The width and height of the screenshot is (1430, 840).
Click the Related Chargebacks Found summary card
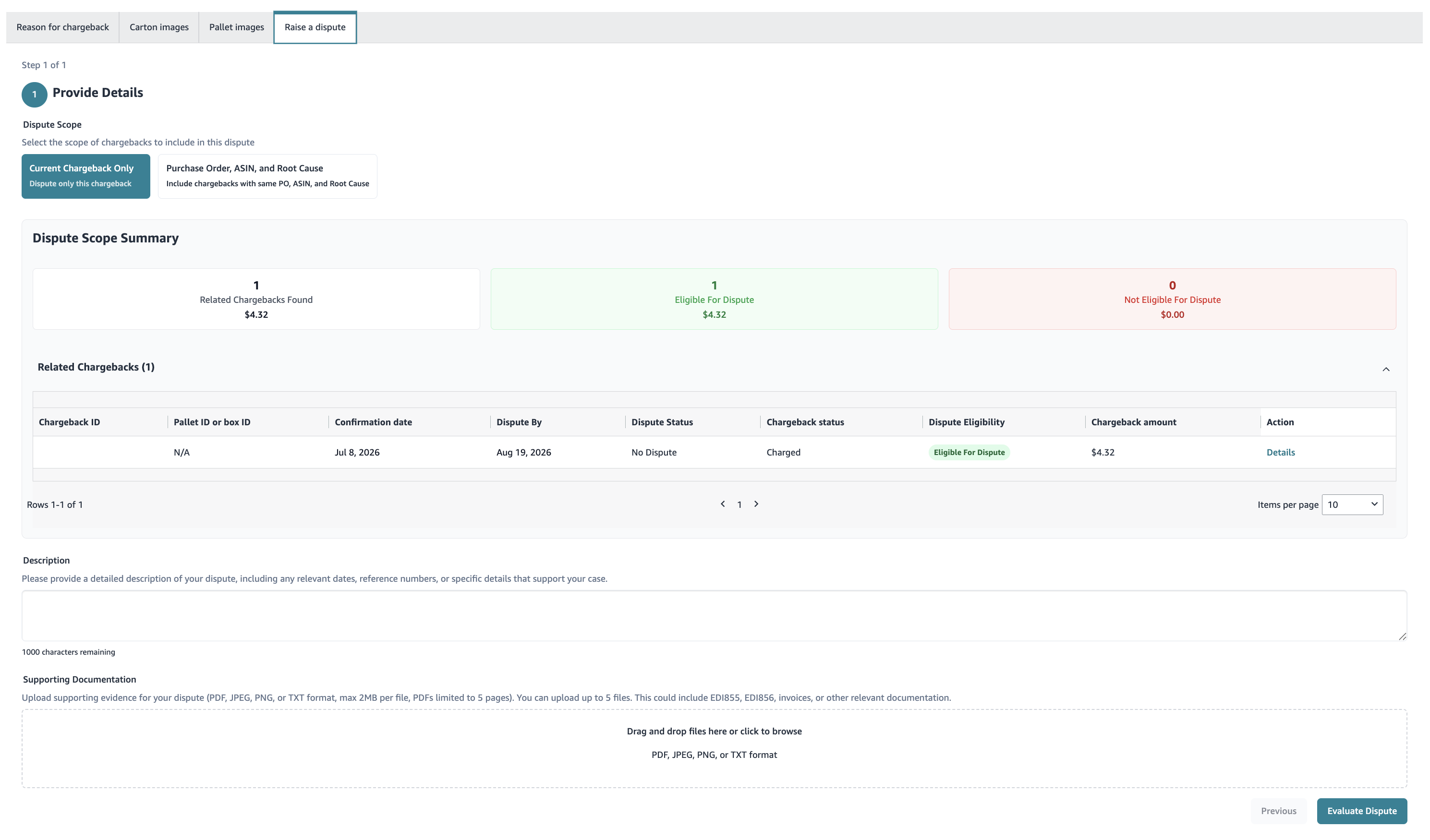pyautogui.click(x=256, y=299)
